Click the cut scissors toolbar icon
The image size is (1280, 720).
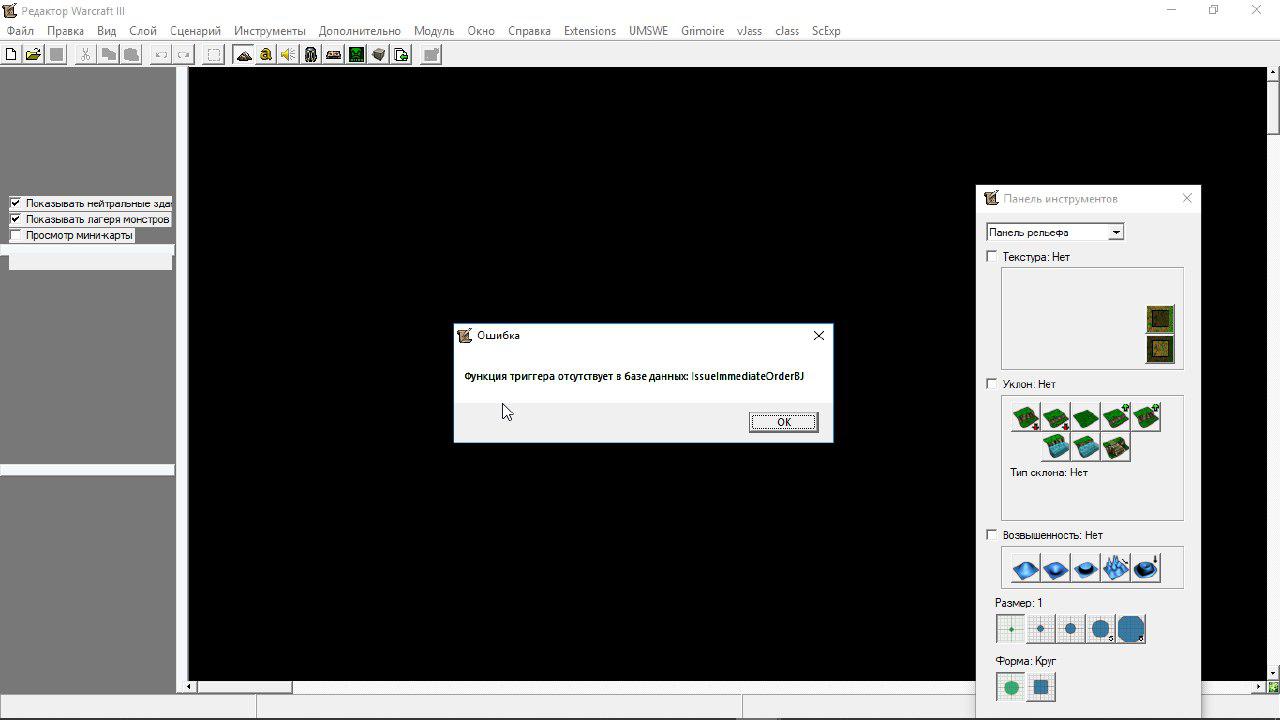click(85, 55)
